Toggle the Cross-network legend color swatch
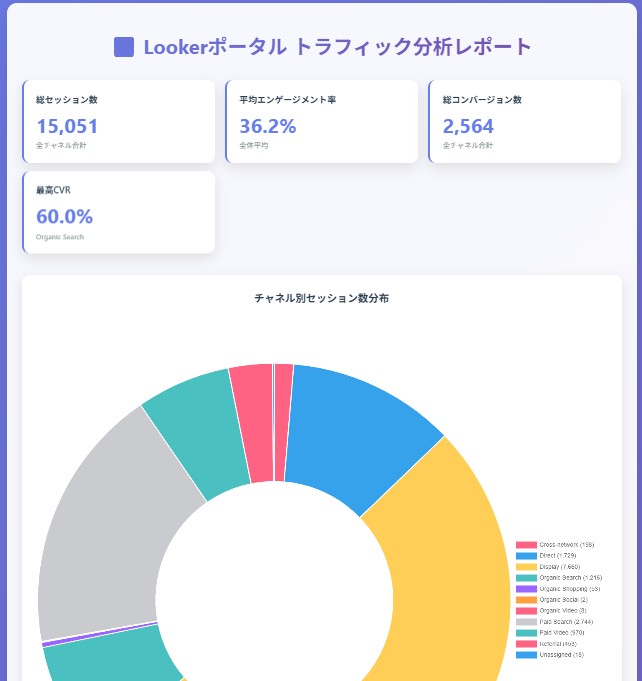642x681 pixels. click(x=526, y=545)
